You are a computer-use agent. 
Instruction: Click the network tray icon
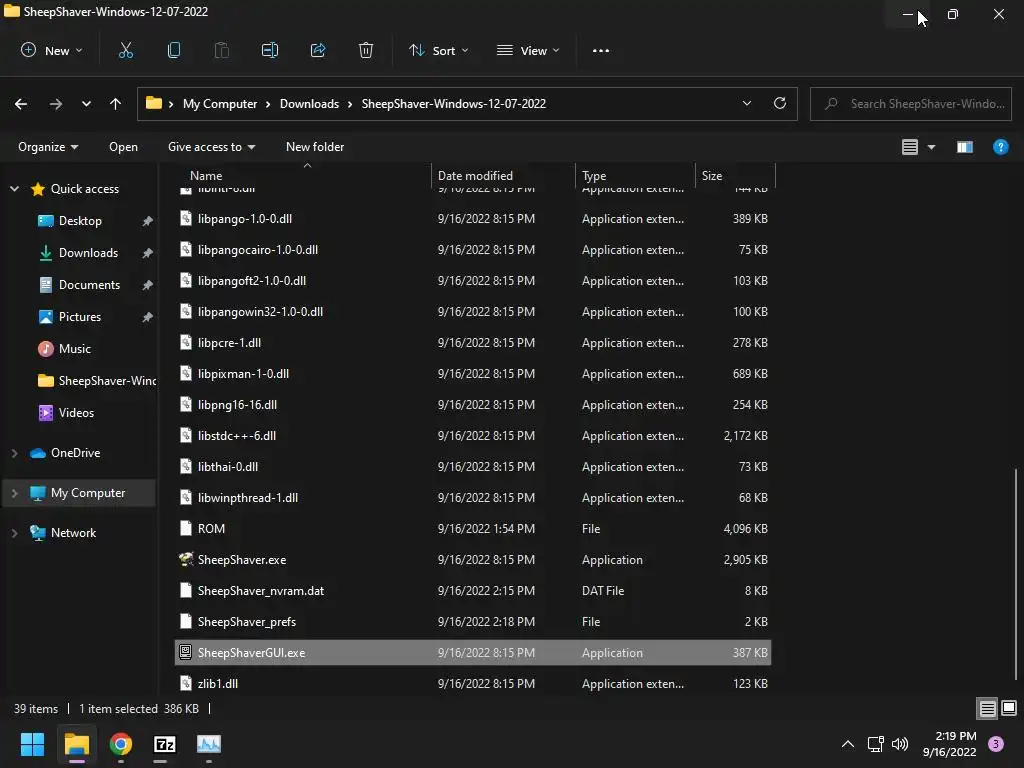coord(875,744)
